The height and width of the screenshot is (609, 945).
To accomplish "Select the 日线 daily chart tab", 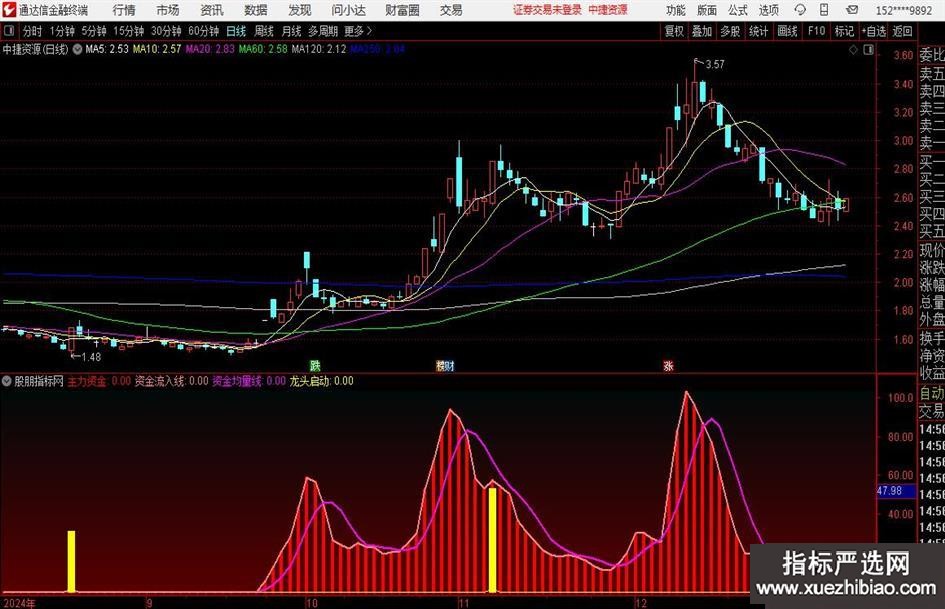I will coord(236,31).
